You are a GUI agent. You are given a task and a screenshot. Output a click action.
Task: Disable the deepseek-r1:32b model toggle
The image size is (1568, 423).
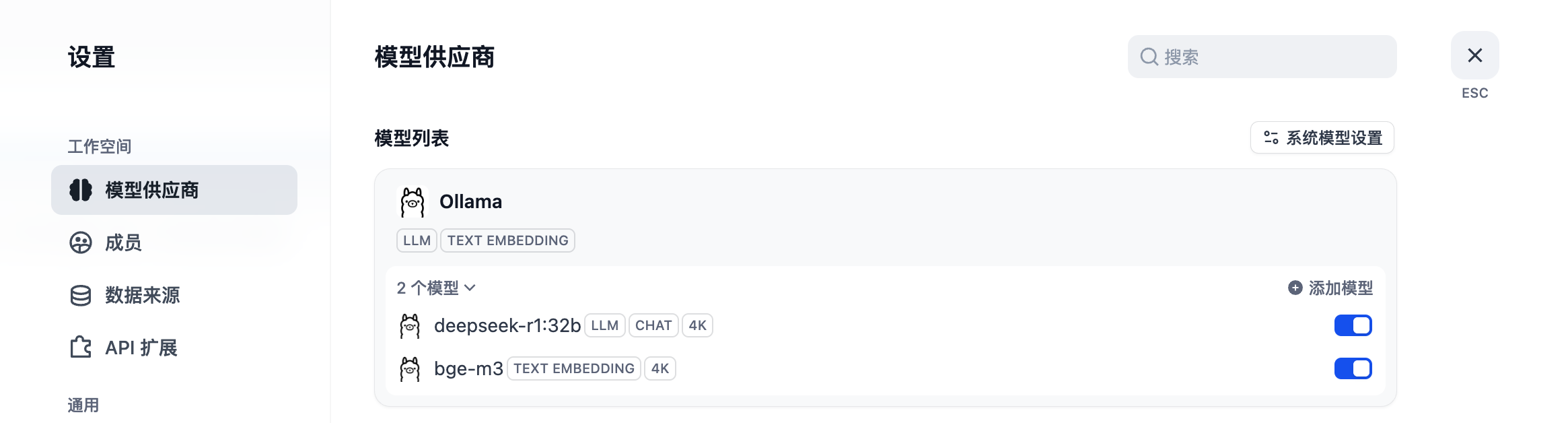click(x=1353, y=326)
